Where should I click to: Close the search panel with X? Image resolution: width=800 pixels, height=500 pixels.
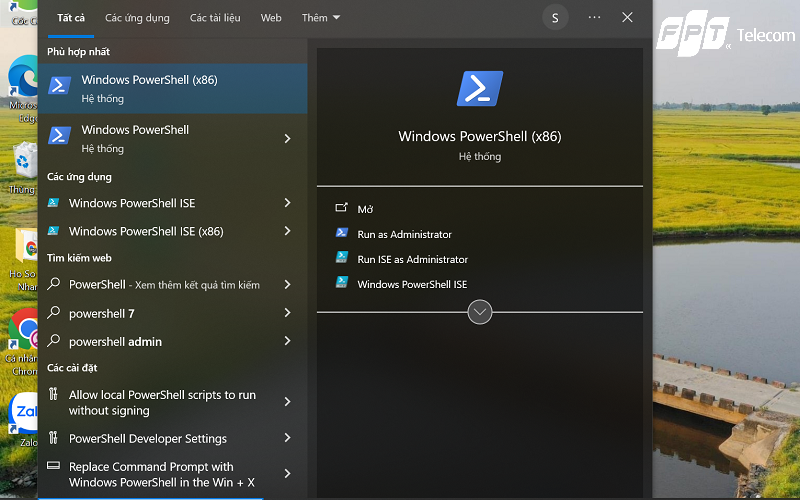[x=627, y=17]
